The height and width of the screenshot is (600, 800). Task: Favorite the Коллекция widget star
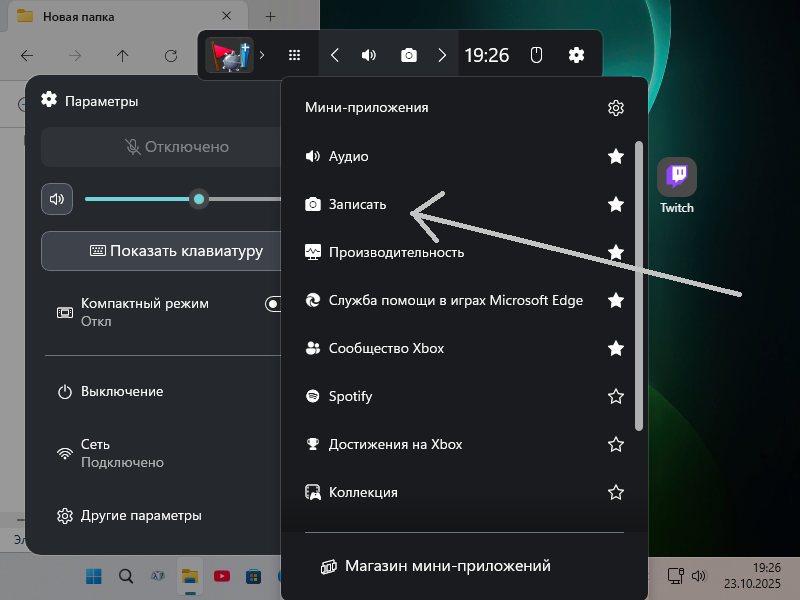coord(616,492)
